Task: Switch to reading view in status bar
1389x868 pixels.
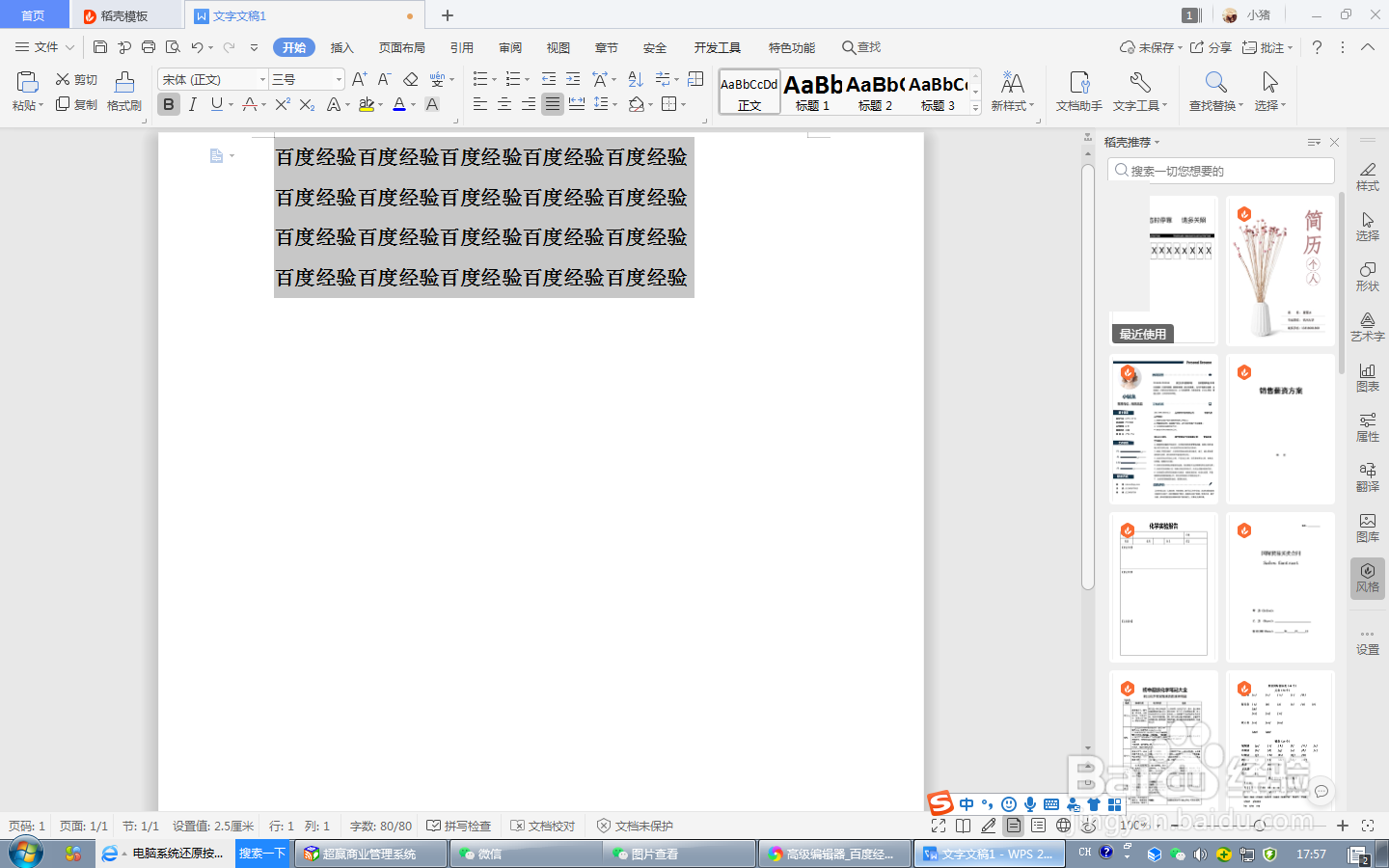Action: tap(963, 826)
